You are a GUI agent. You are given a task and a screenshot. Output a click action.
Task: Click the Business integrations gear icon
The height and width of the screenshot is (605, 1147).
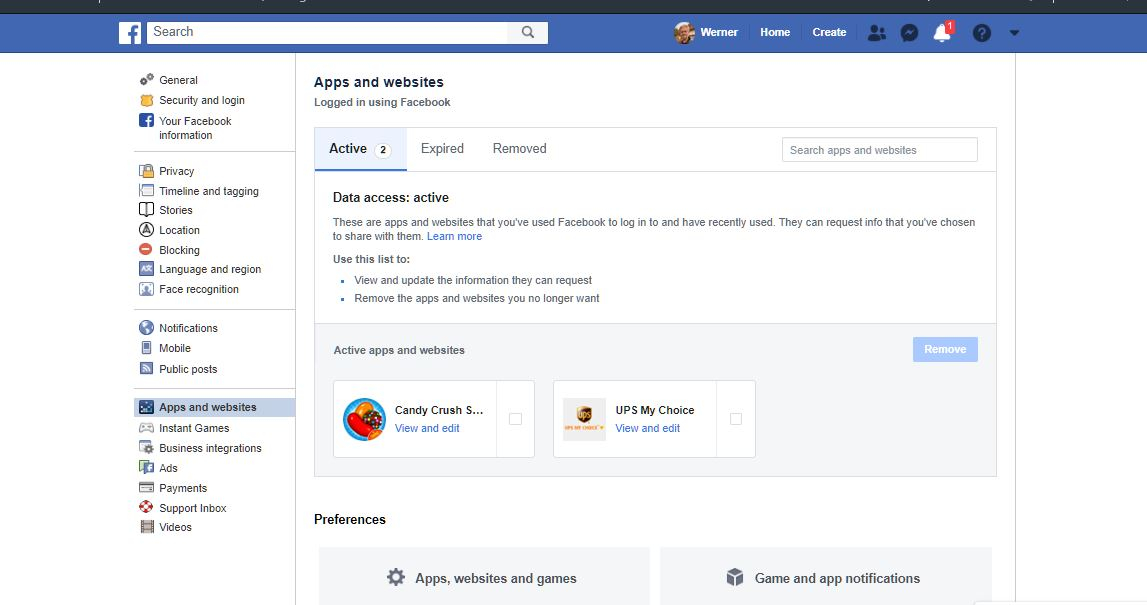point(146,448)
